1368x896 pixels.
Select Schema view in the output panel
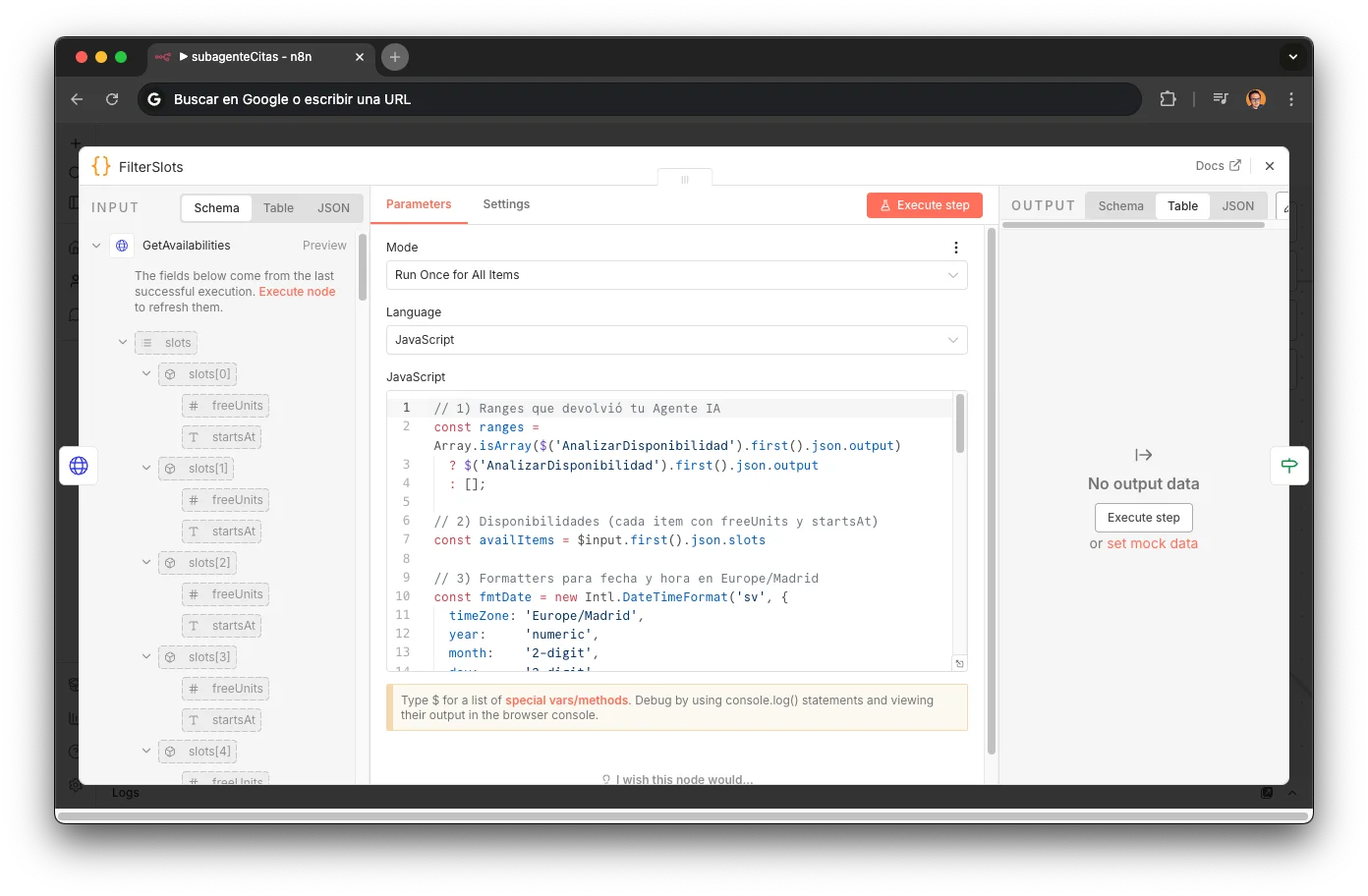click(1120, 206)
